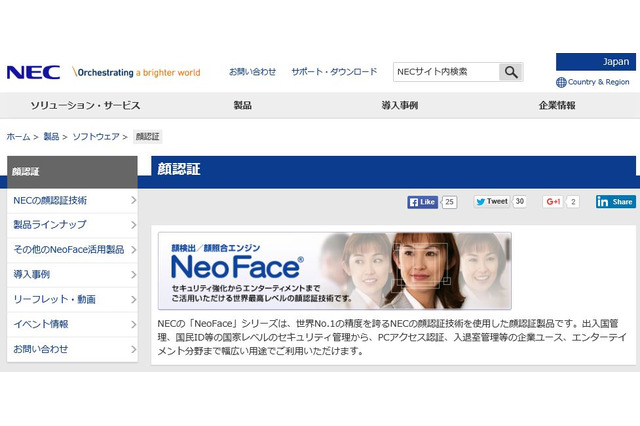
Task: Click the Google +1 button
Action: point(553,202)
